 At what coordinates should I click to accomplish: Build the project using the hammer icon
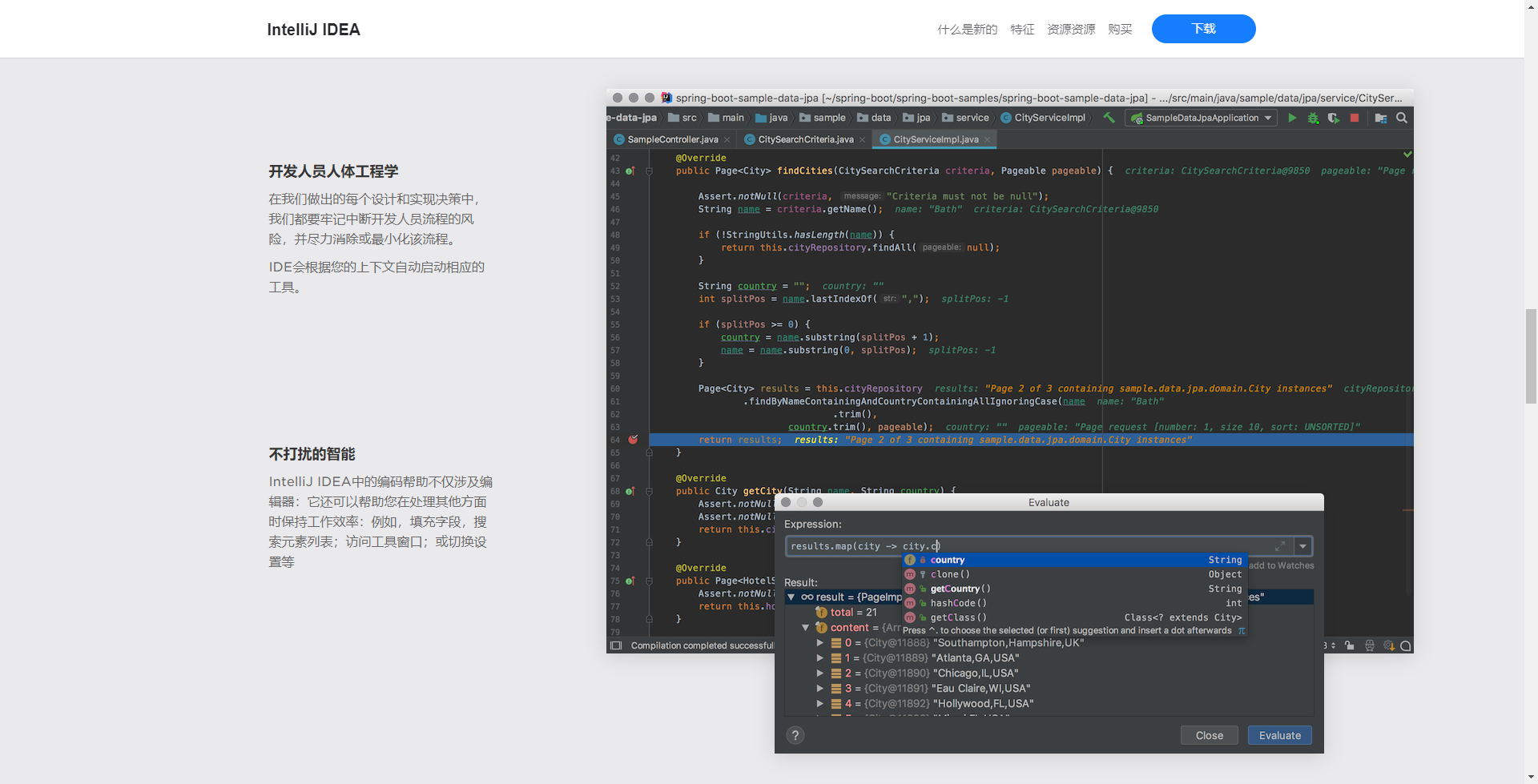coord(1108,118)
